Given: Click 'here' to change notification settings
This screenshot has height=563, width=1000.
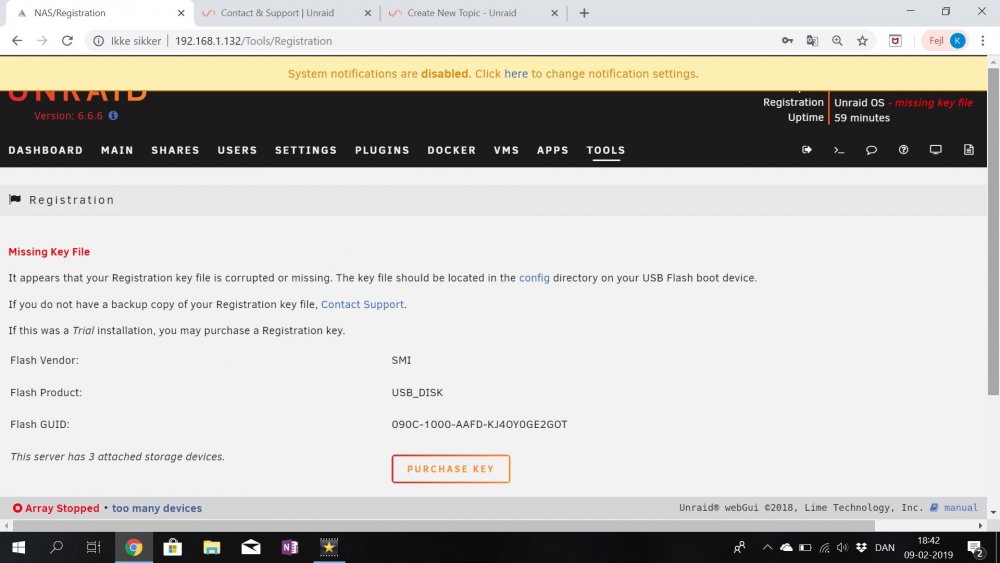Looking at the screenshot, I should pyautogui.click(x=516, y=74).
